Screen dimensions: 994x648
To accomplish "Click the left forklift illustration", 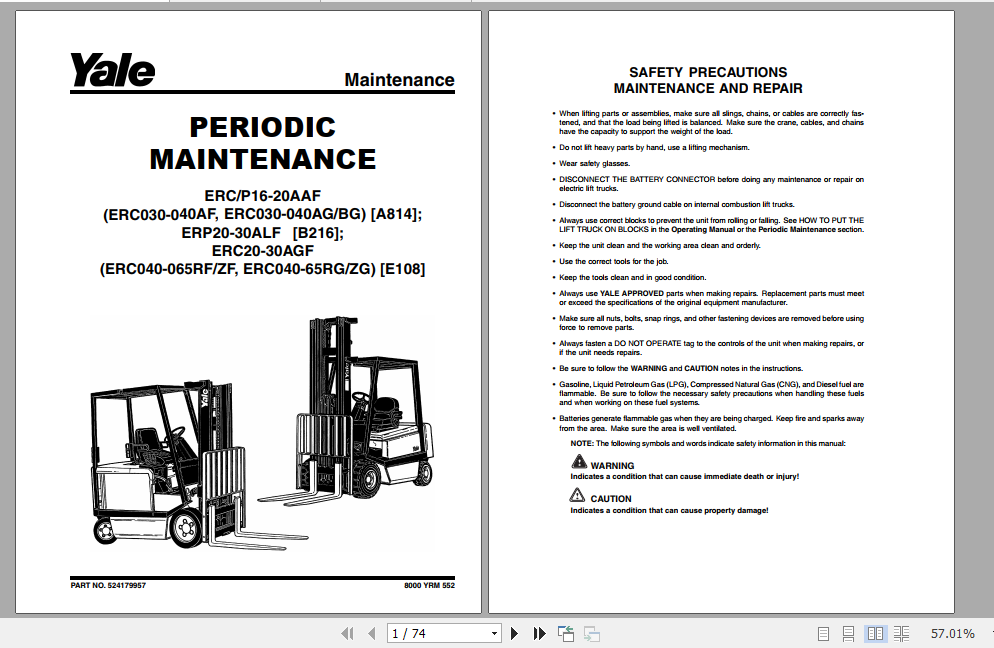I will coord(200,463).
